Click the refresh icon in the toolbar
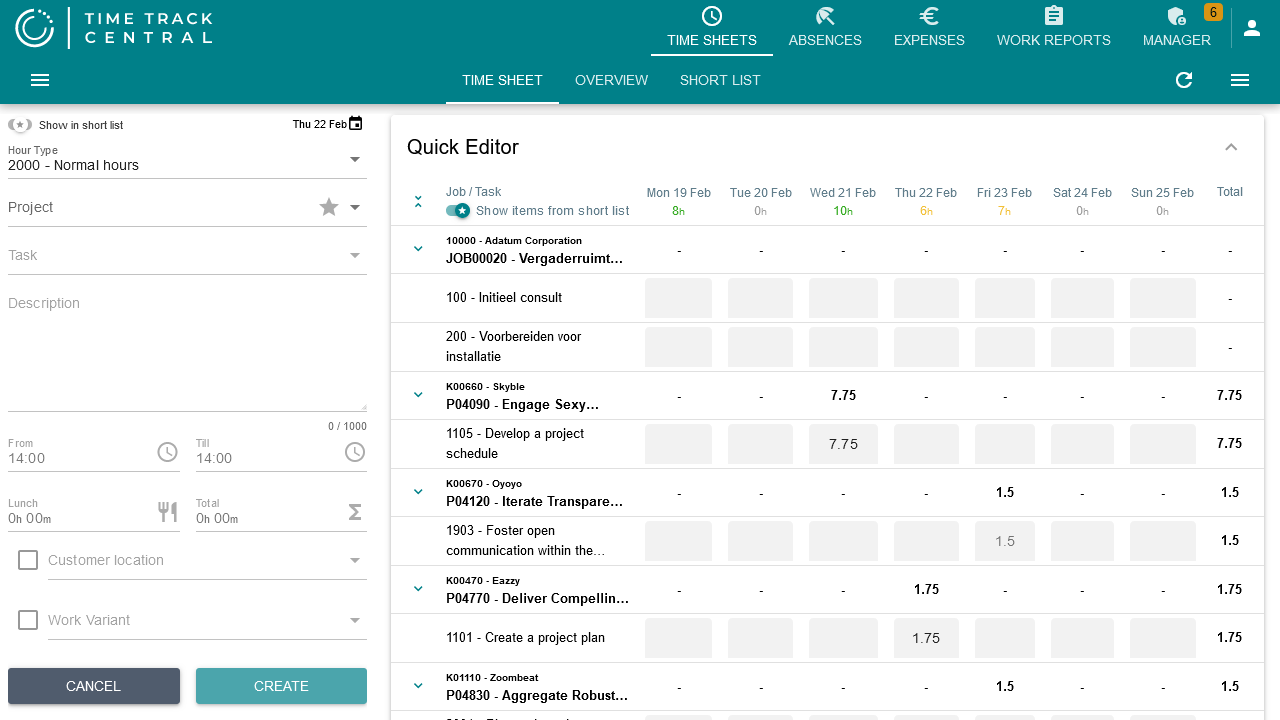Image resolution: width=1280 pixels, height=720 pixels. coord(1184,80)
